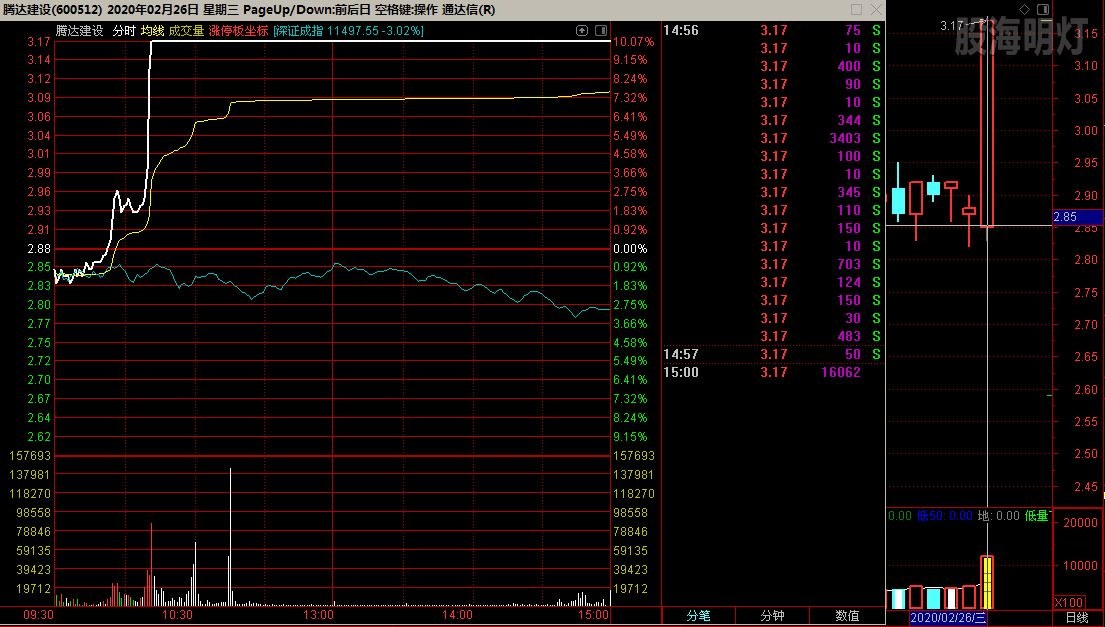Image resolution: width=1105 pixels, height=627 pixels.
Task: Click the up-arrow icon in the intraday chart header
Action: [x=582, y=30]
